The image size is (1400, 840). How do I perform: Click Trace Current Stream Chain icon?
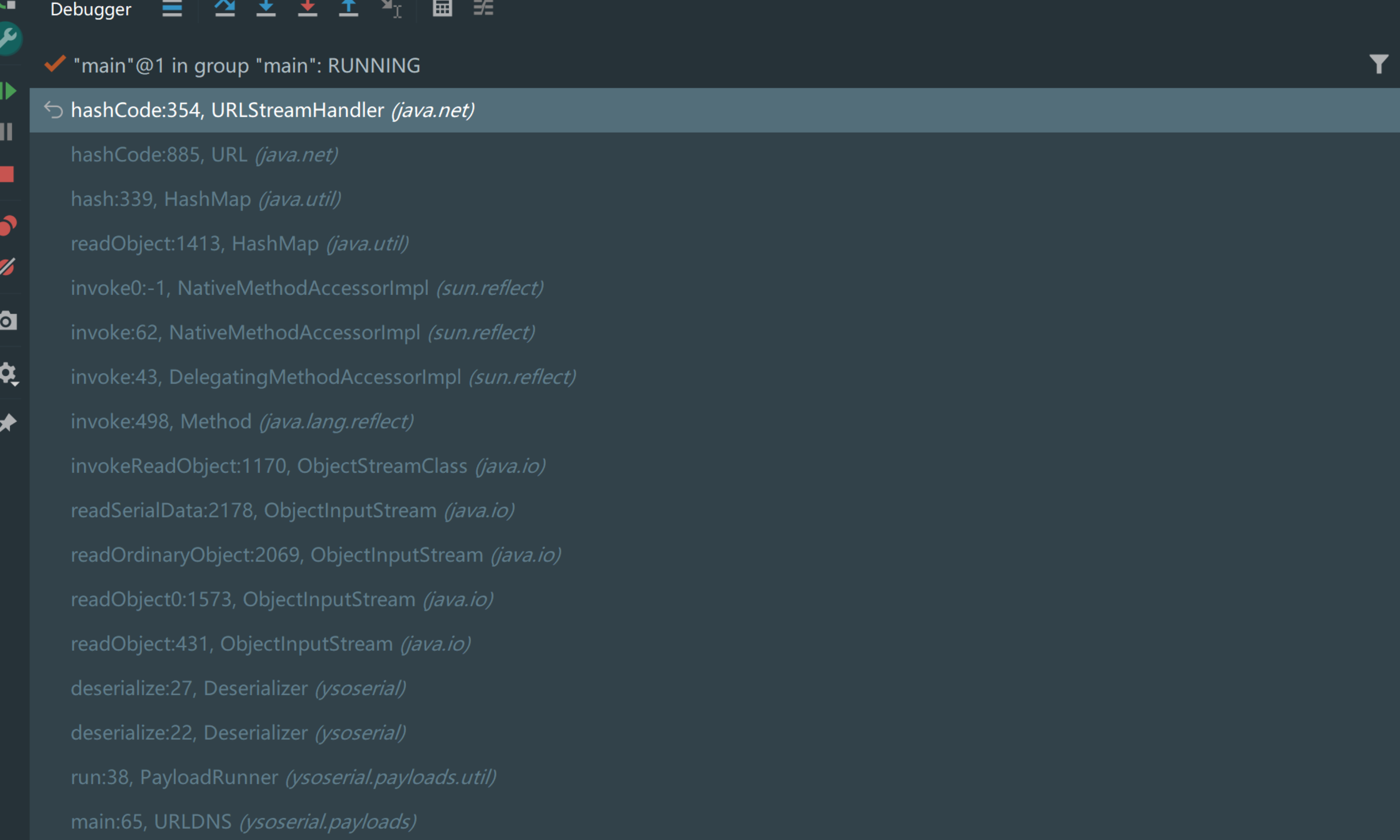483,8
